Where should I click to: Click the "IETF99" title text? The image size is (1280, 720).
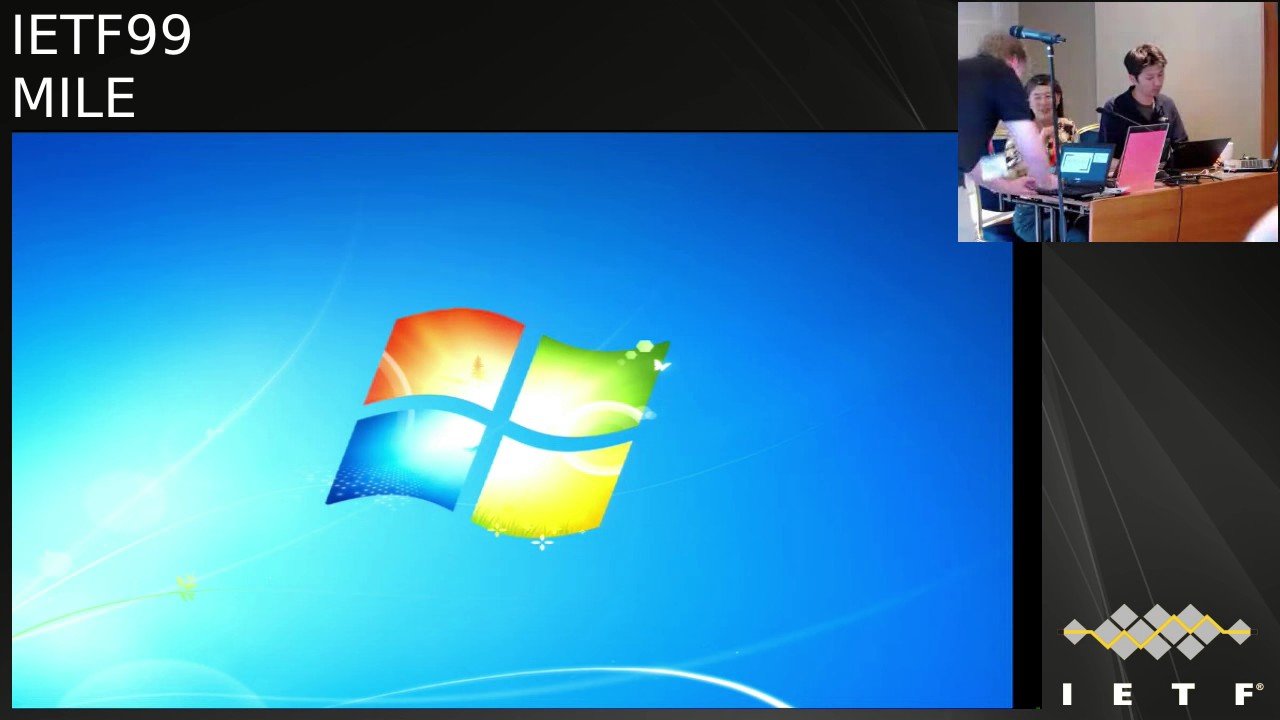click(x=101, y=36)
